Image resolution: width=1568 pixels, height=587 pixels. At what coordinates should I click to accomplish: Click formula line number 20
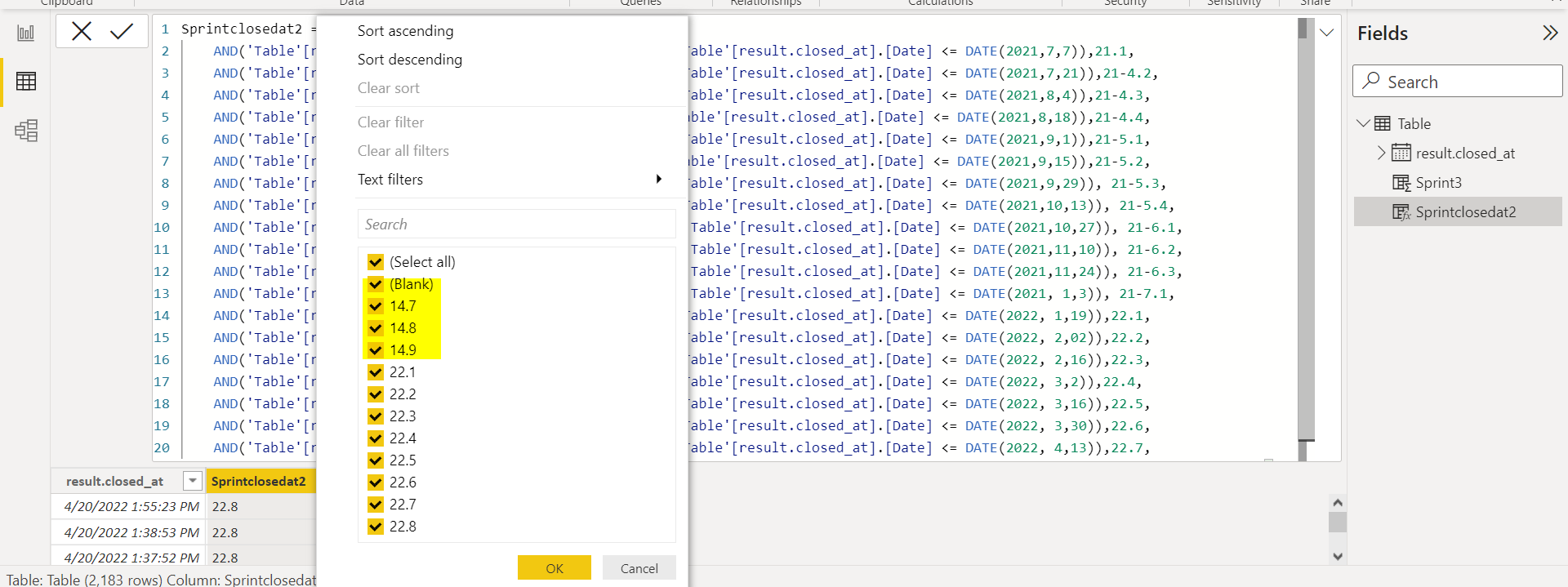[162, 447]
